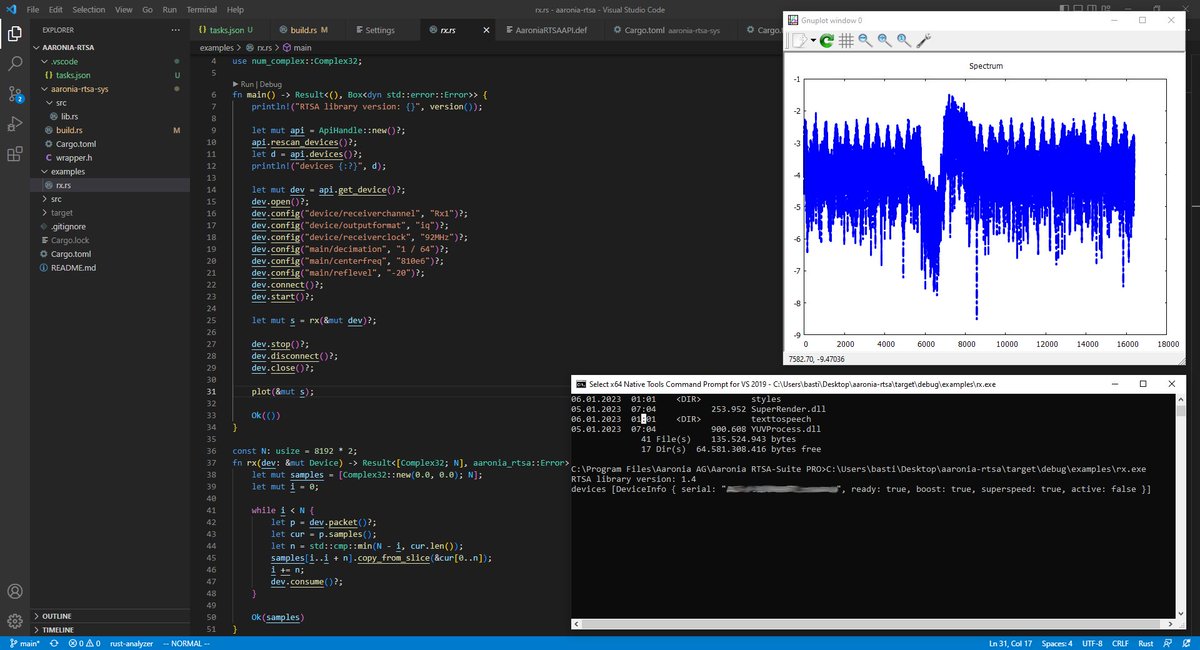Open Explorer panel more actions ellipsis

coord(176,30)
